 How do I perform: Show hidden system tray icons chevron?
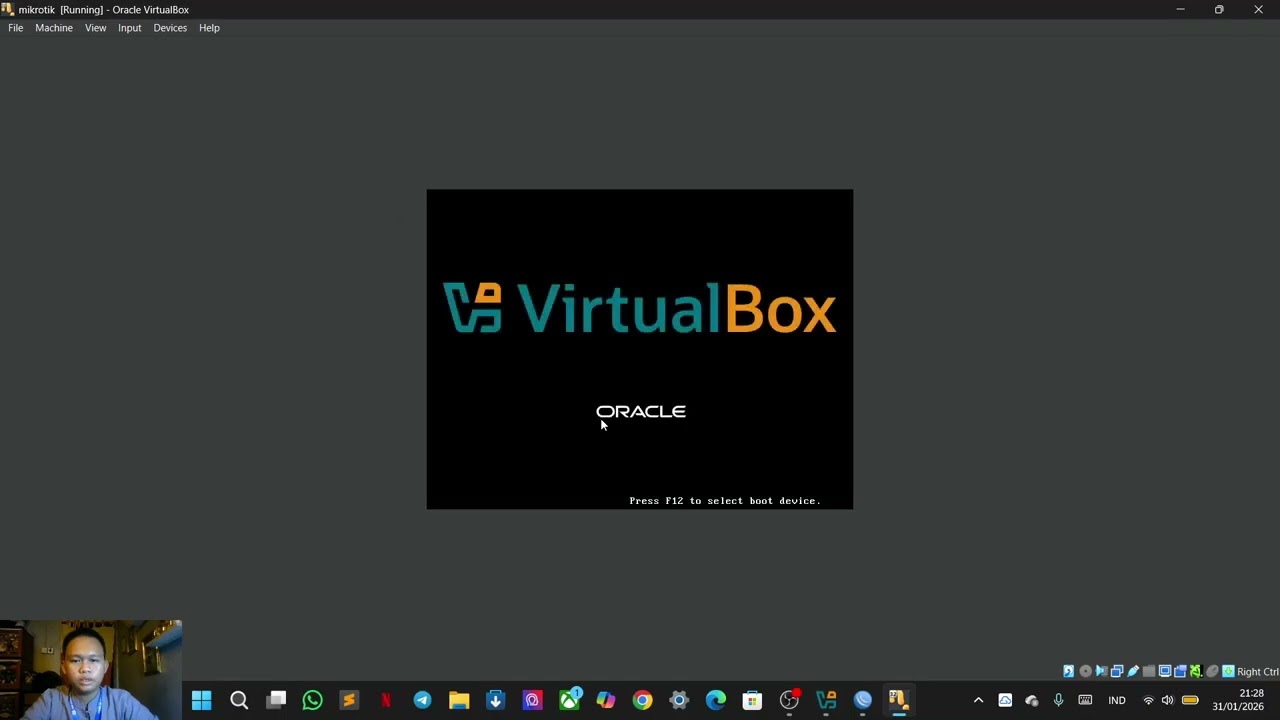click(978, 700)
